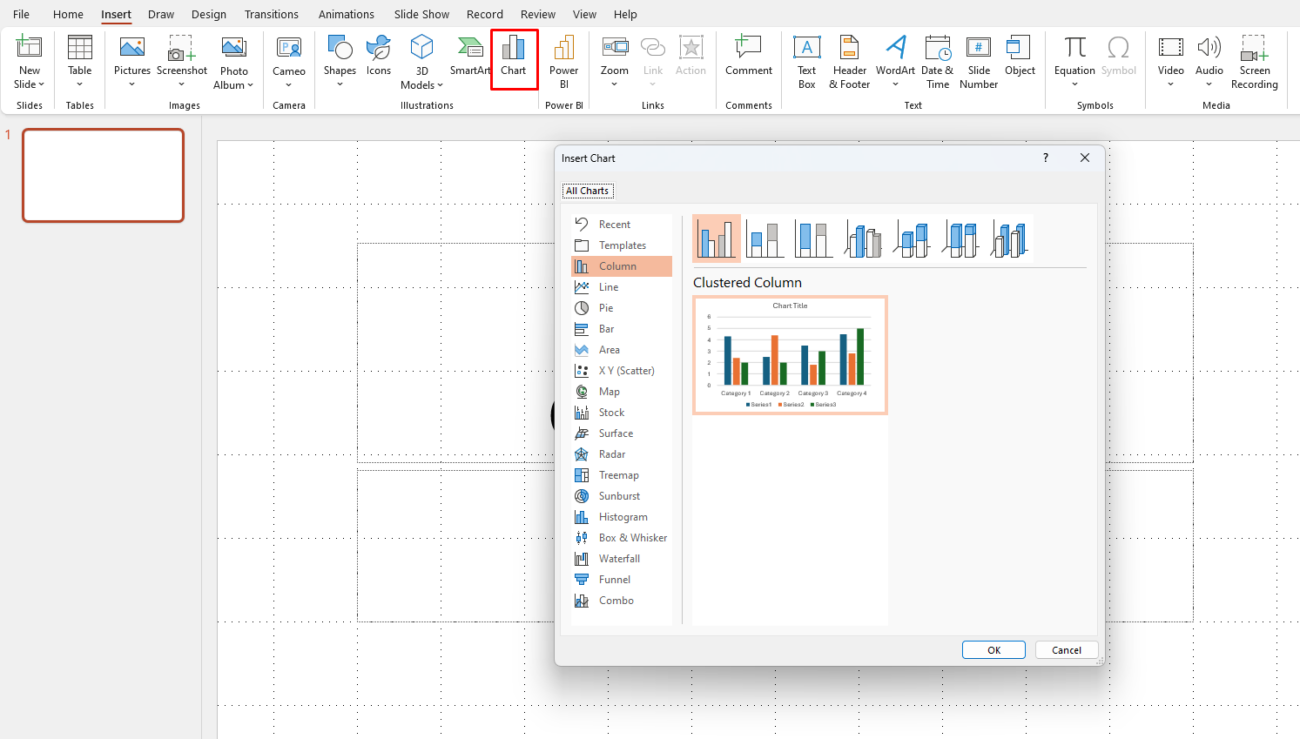Screen dimensions: 1300x739
Task: Click the Equation icon
Action: point(1075,47)
